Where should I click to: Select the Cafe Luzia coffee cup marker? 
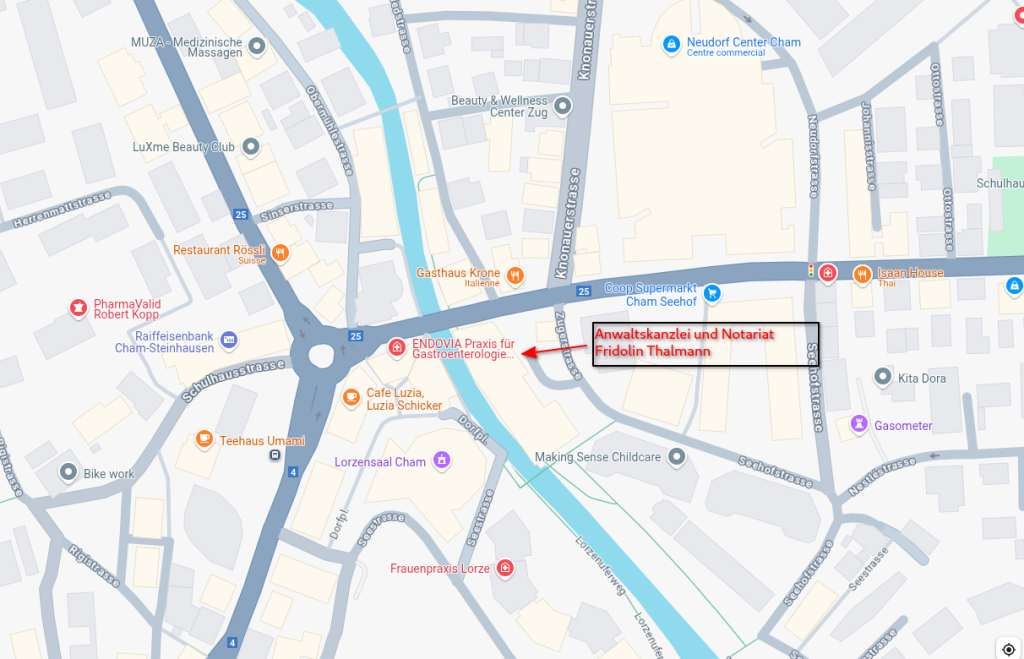point(351,396)
